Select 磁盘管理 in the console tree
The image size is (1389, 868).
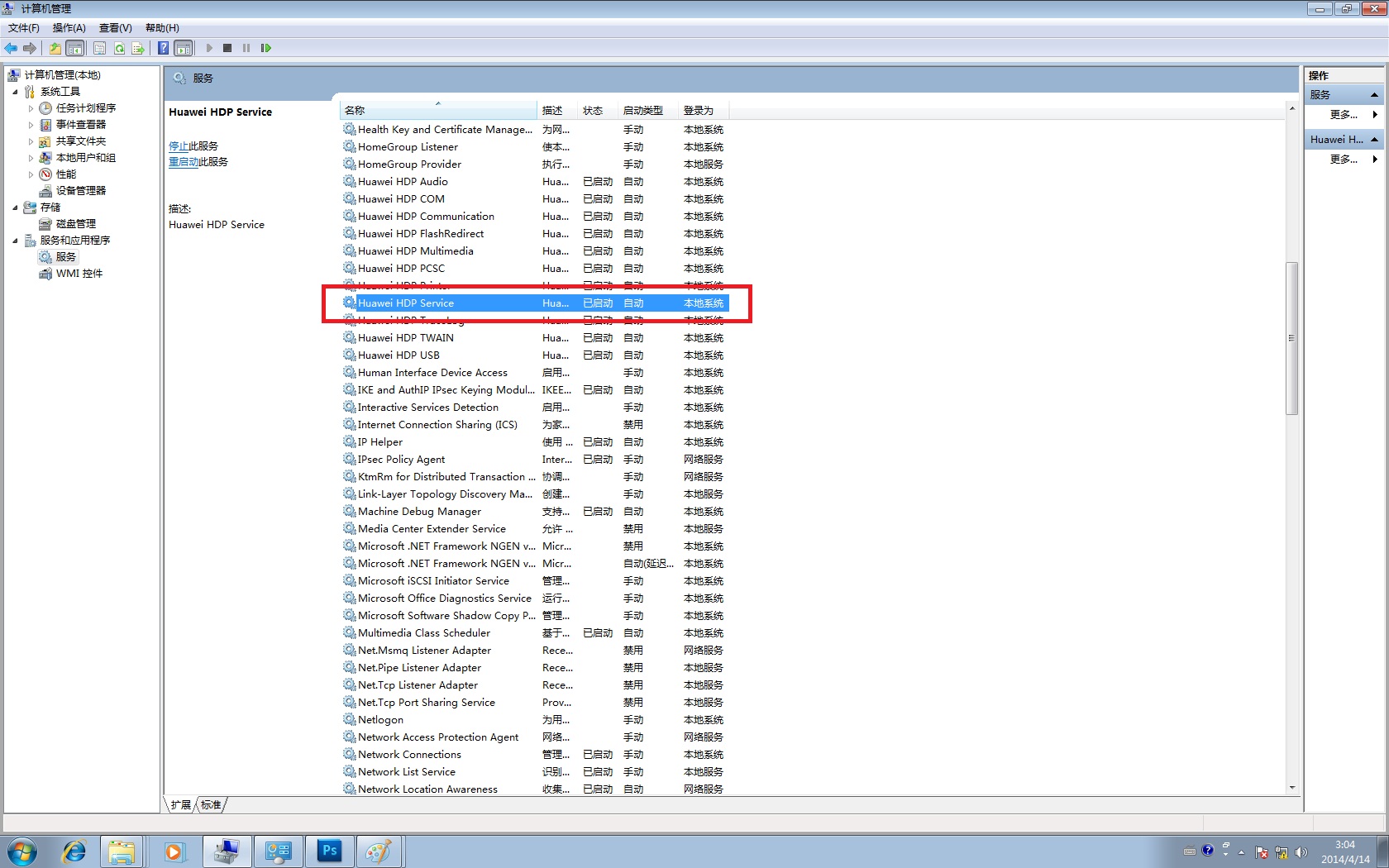pos(76,223)
